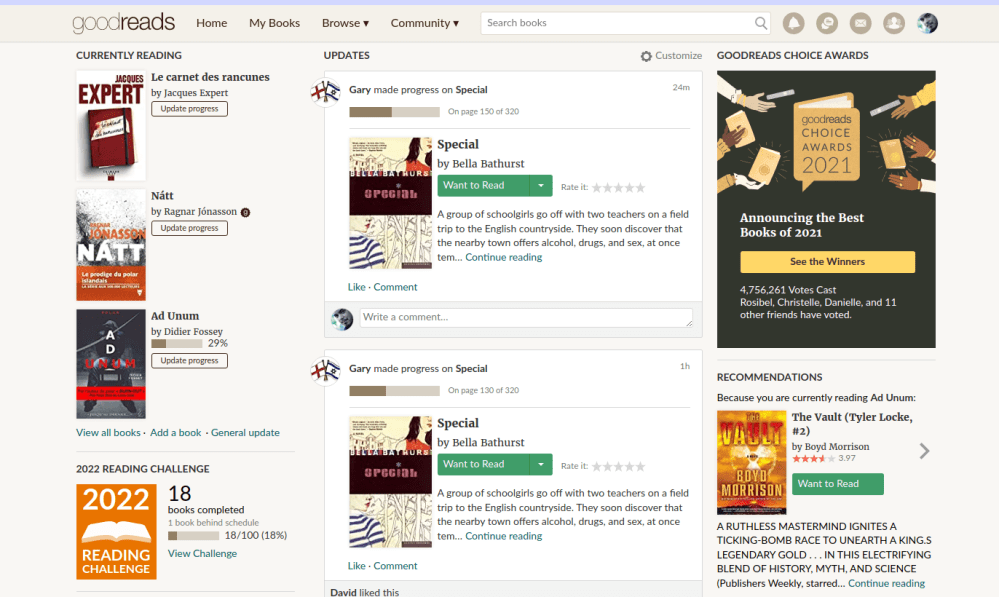Open the messages envelope icon
This screenshot has width=999, height=597.
pos(860,23)
